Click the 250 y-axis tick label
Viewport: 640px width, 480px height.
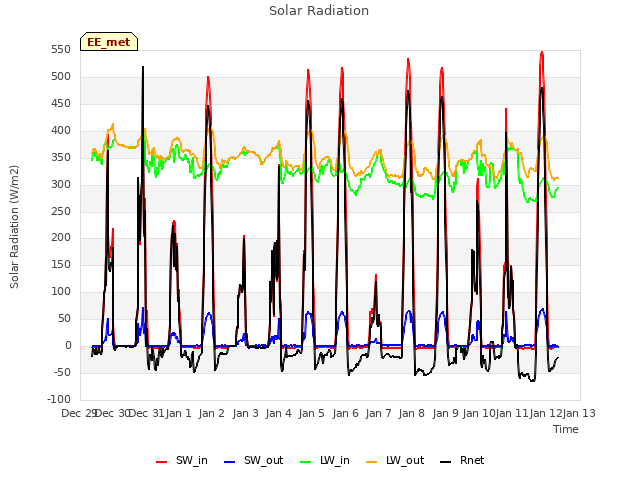point(61,211)
